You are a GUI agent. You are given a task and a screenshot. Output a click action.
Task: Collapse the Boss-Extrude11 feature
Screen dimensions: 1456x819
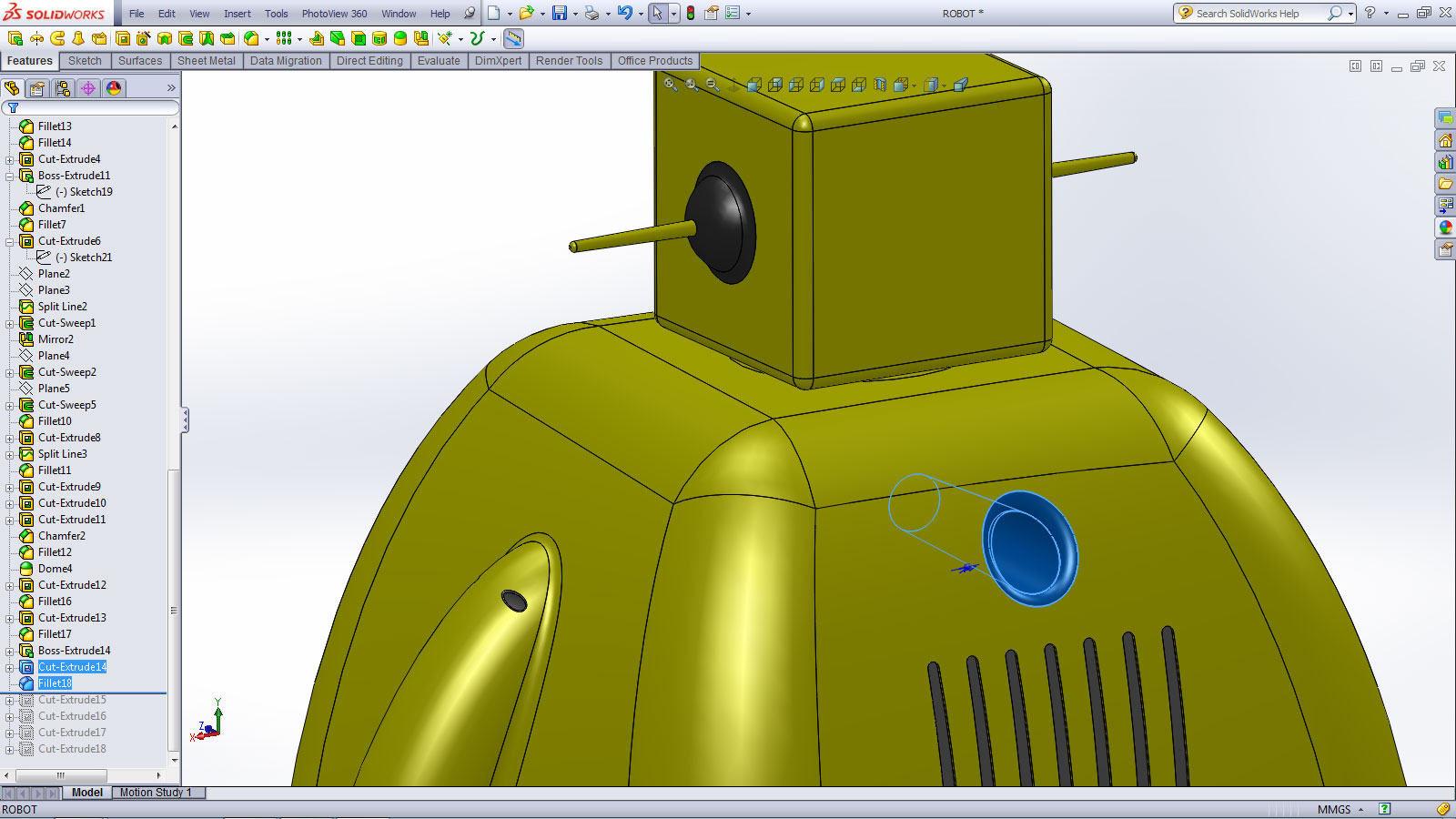click(x=10, y=176)
